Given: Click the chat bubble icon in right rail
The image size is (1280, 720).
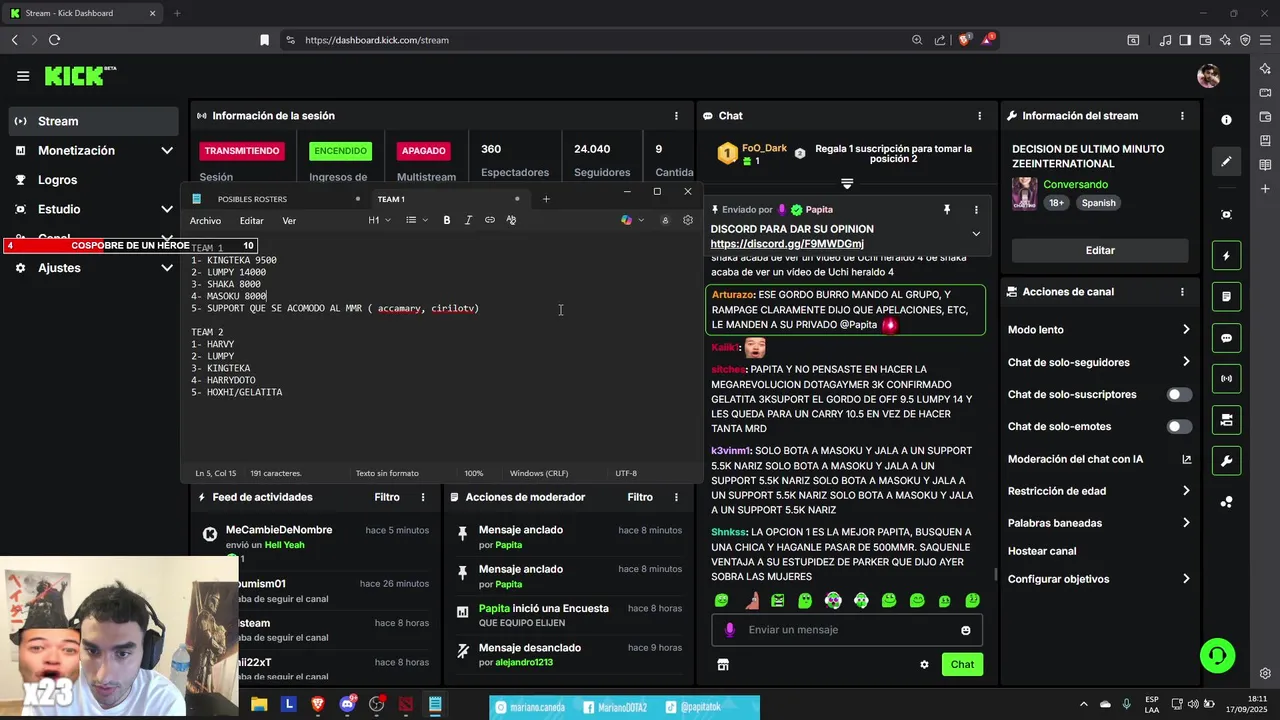Looking at the screenshot, I should 1226,338.
